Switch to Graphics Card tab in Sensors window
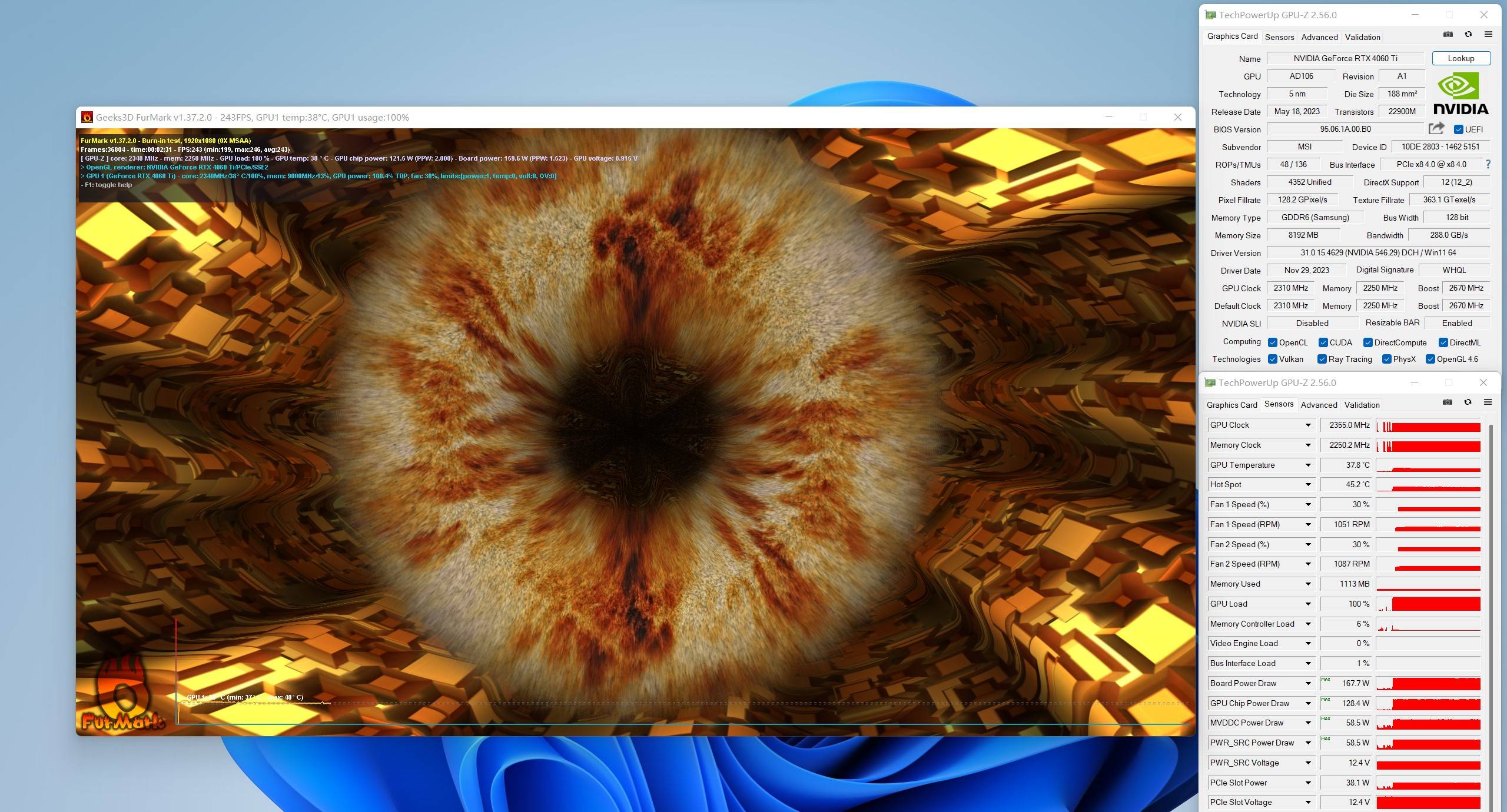This screenshot has height=812, width=1507. (x=1232, y=405)
